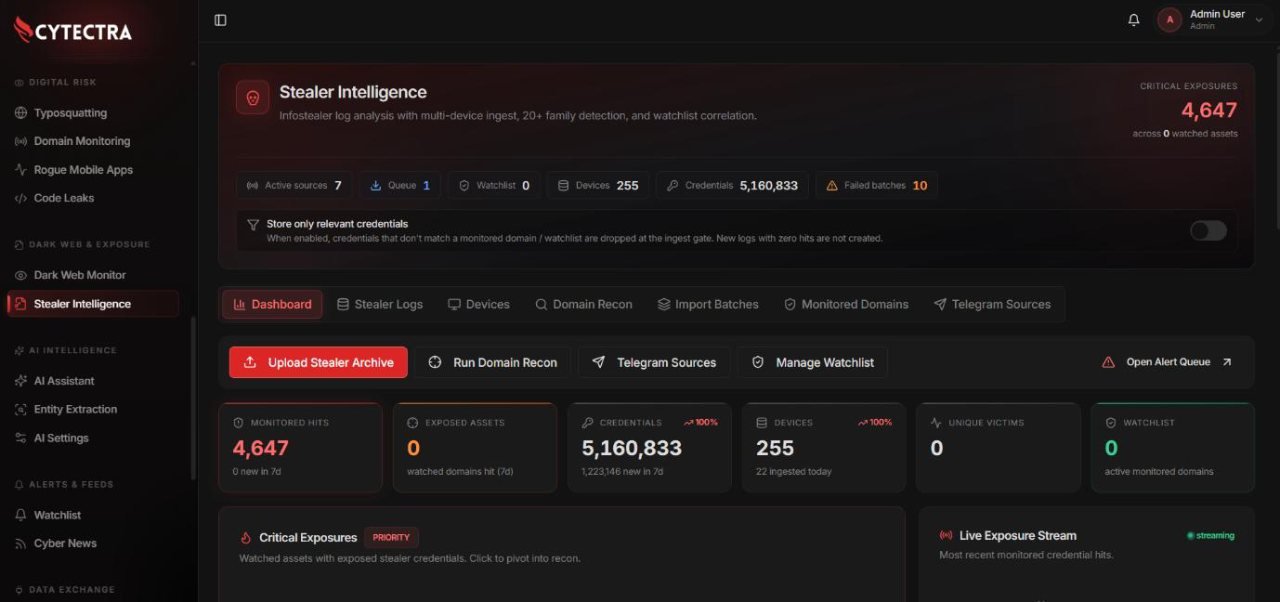Switch to the Dashboard tab
Image resolution: width=1280 pixels, height=602 pixels.
pos(272,304)
